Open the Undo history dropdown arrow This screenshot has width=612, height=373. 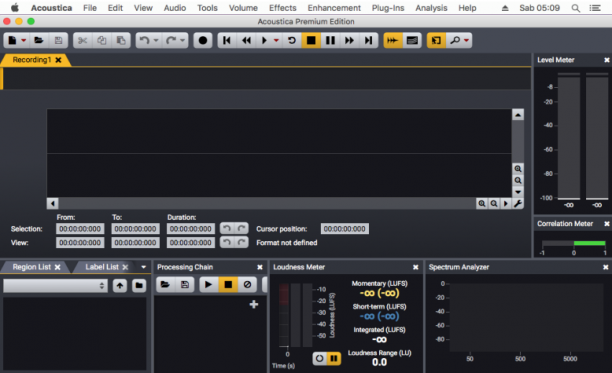(x=156, y=41)
